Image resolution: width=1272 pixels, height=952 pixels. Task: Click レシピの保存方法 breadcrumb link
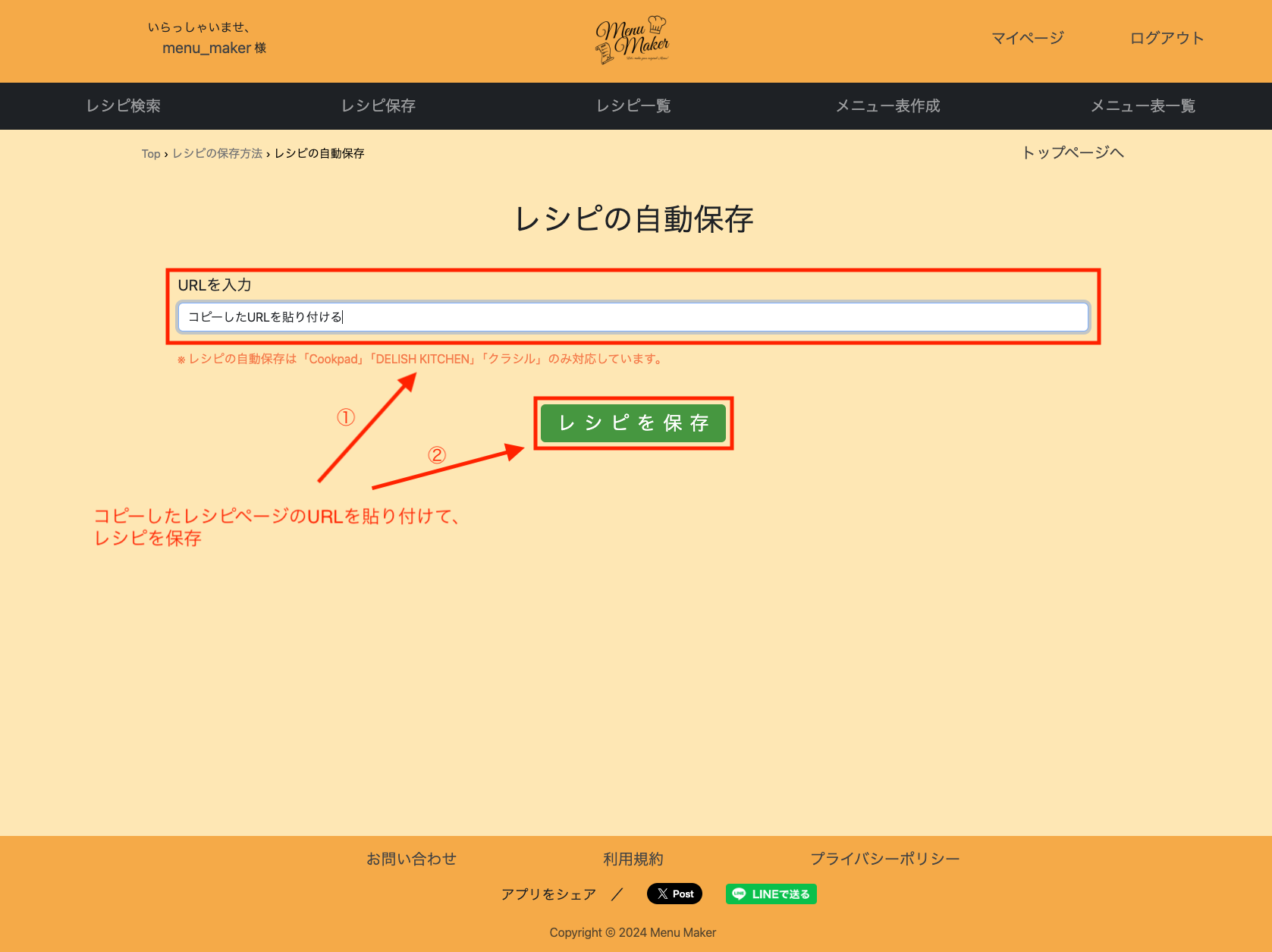(x=217, y=153)
